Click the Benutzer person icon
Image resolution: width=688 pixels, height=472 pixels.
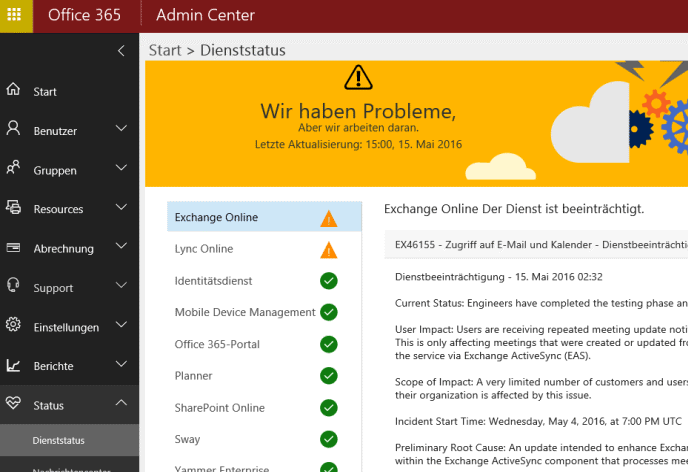[x=13, y=128]
